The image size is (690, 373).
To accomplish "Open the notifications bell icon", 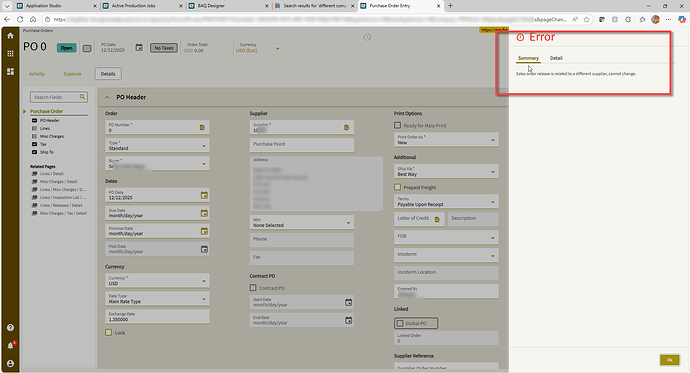I will pos(10,345).
